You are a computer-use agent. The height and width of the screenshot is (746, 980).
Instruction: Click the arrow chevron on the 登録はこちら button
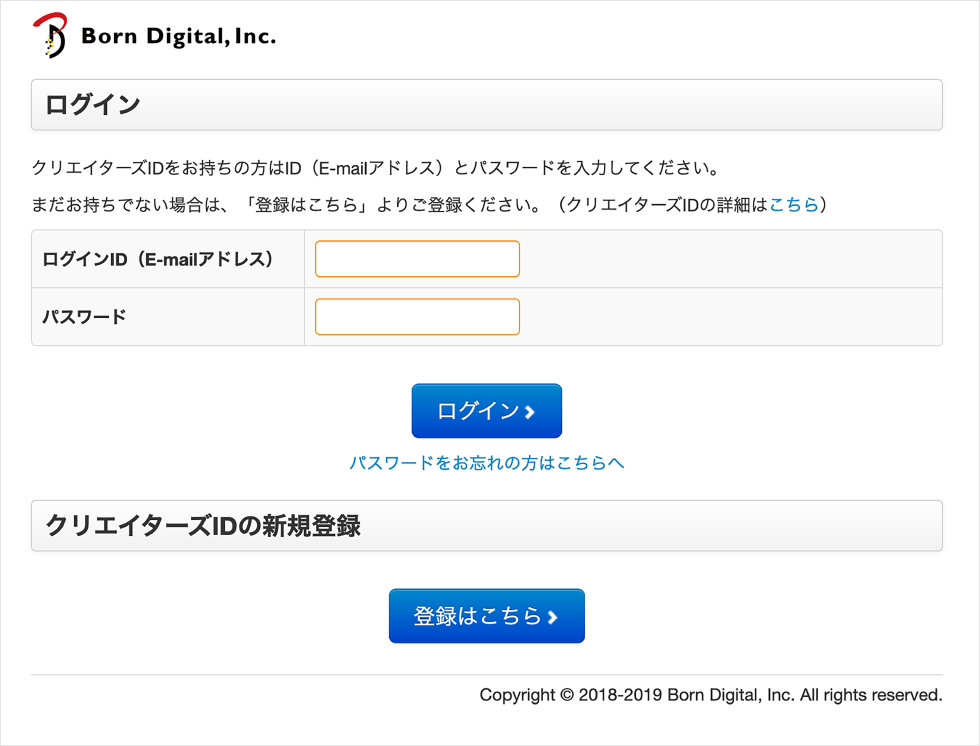tap(552, 617)
